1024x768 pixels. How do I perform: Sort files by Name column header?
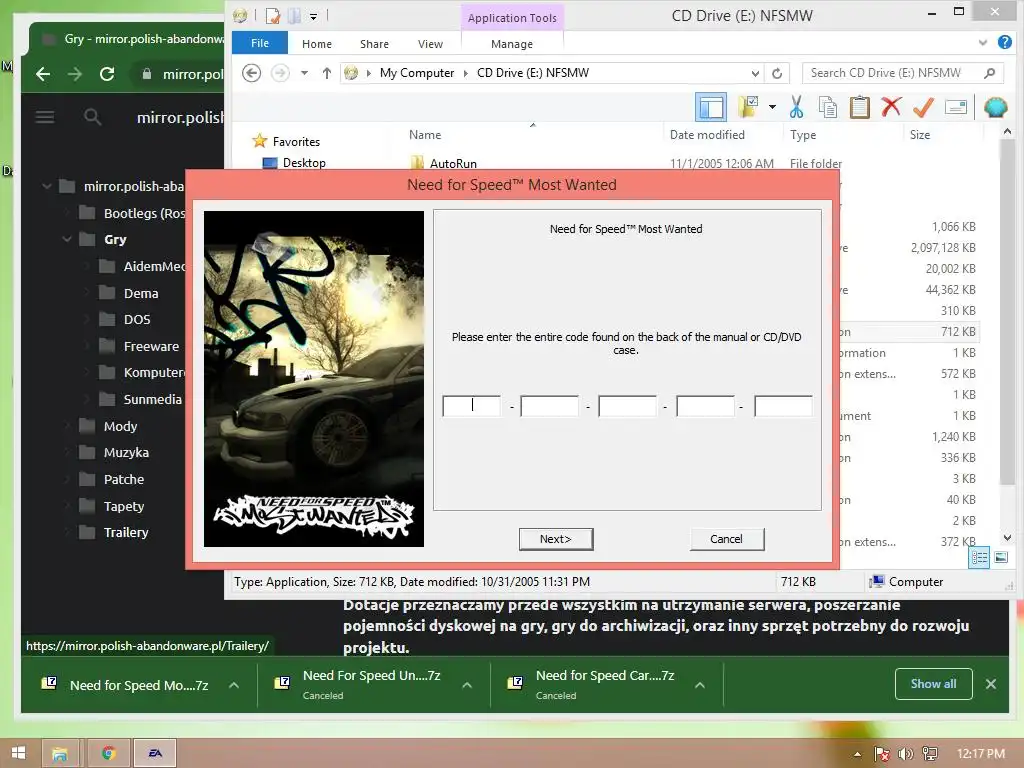[x=425, y=135]
